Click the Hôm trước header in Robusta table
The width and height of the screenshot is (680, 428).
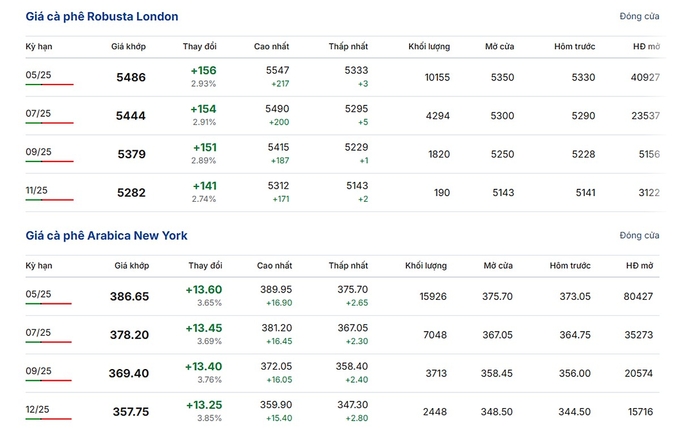point(575,46)
